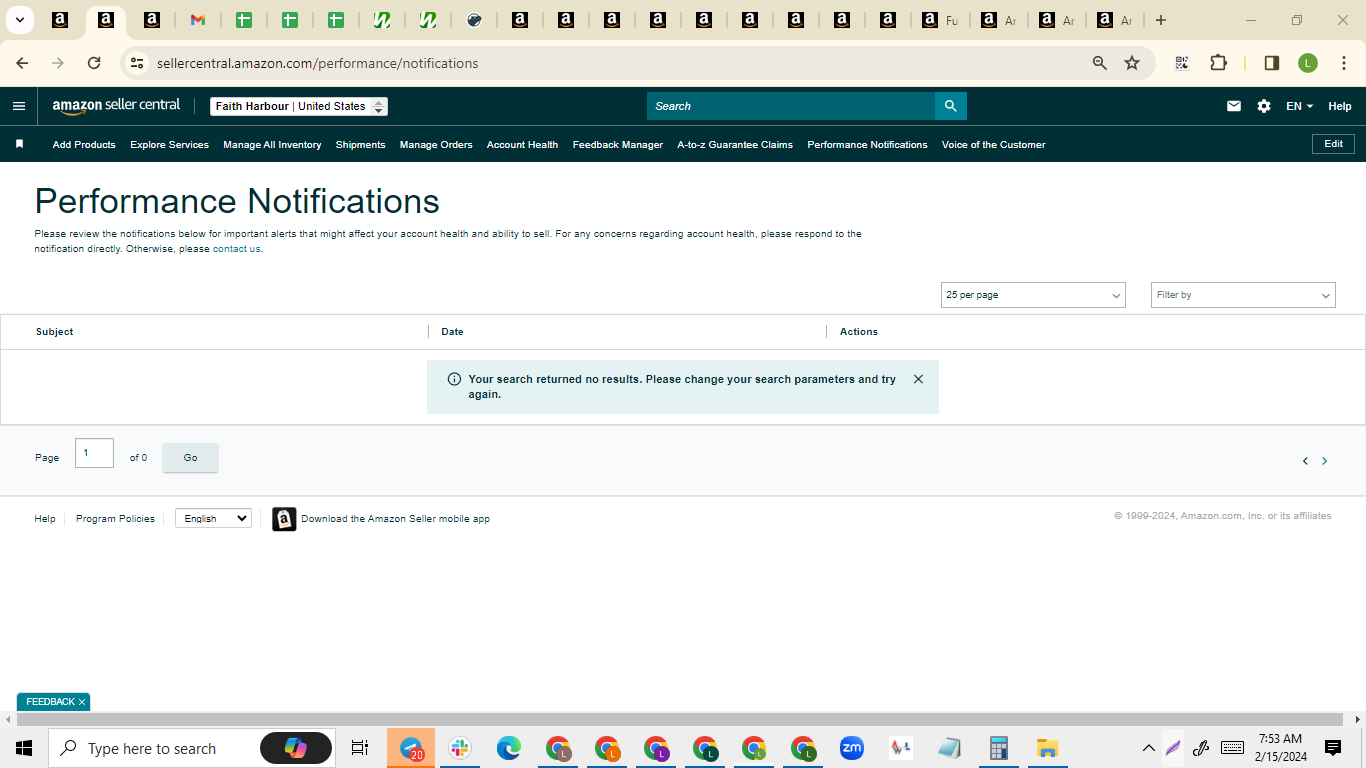The height and width of the screenshot is (768, 1366).
Task: Open the QR code extension icon
Action: pos(1182,63)
